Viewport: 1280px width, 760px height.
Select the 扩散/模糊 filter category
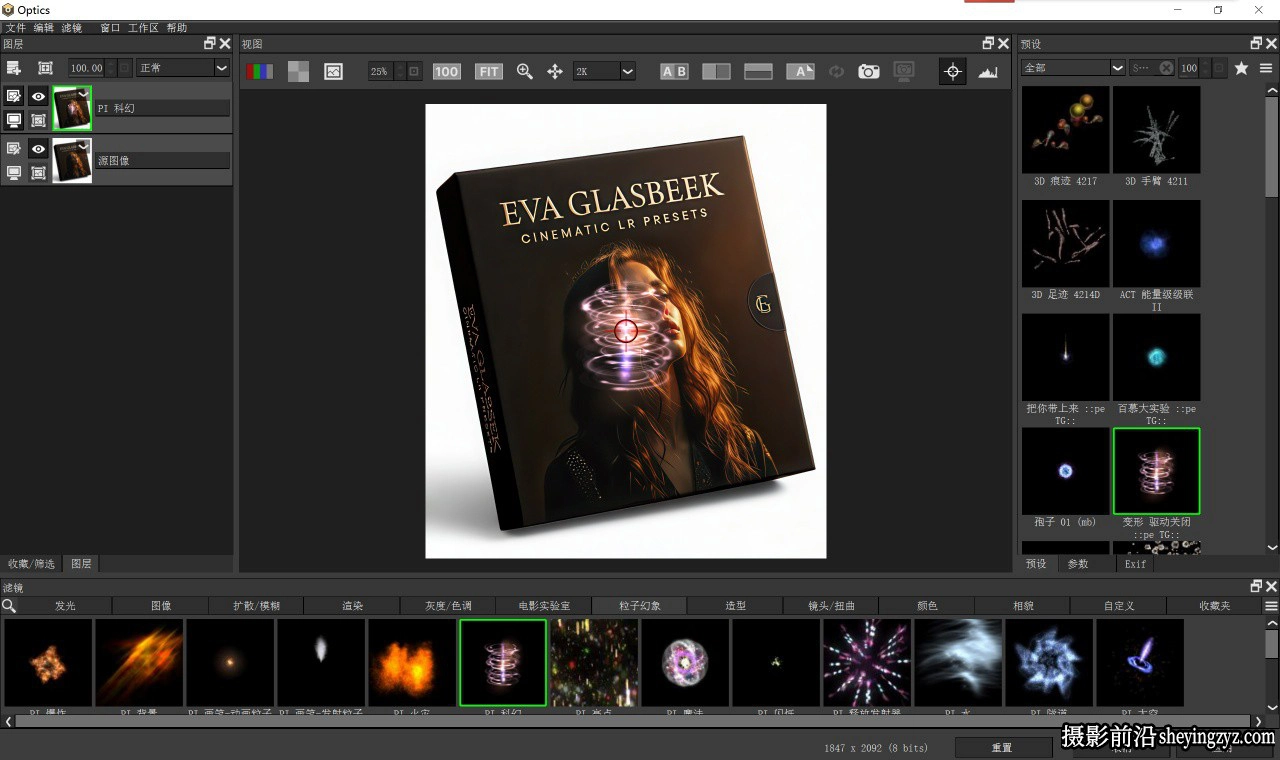tap(256, 606)
